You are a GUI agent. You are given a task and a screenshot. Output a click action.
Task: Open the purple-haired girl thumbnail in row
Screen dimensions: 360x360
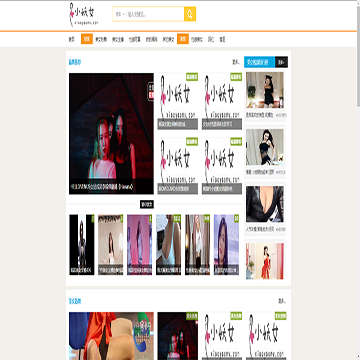point(226,244)
